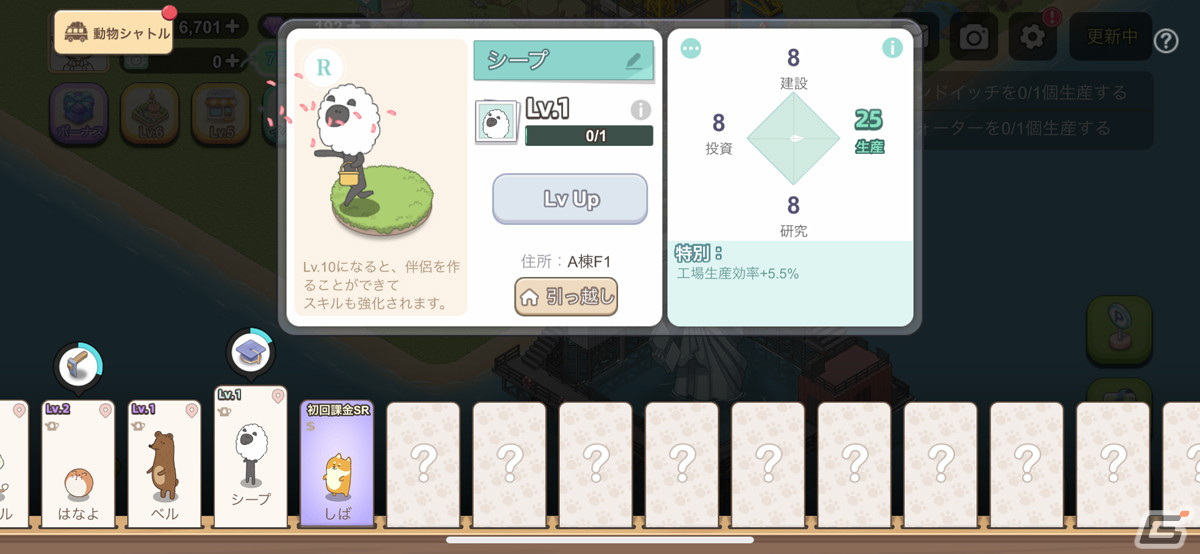Screen dimensions: 1200x554
Task: Click the Lv Up button
Action: click(x=570, y=199)
